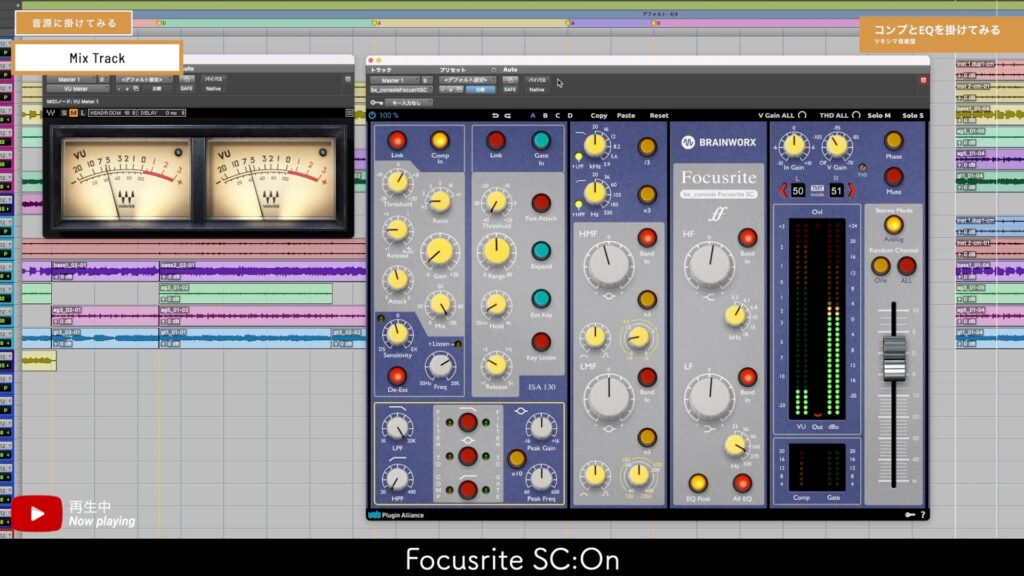Viewport: 1024px width, 576px height.
Task: Toggle the HF Band In button
Action: coord(747,238)
